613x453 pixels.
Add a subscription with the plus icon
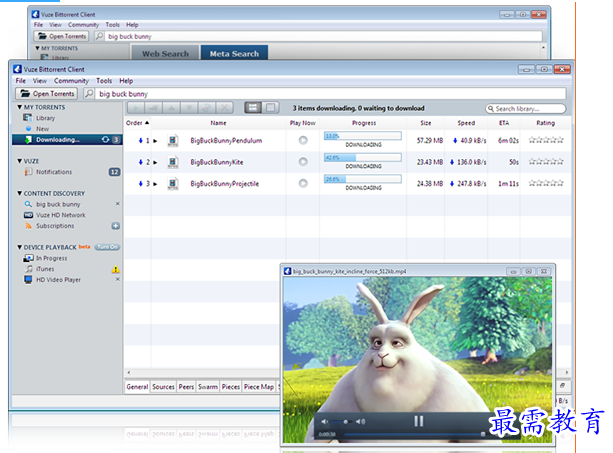coord(115,226)
